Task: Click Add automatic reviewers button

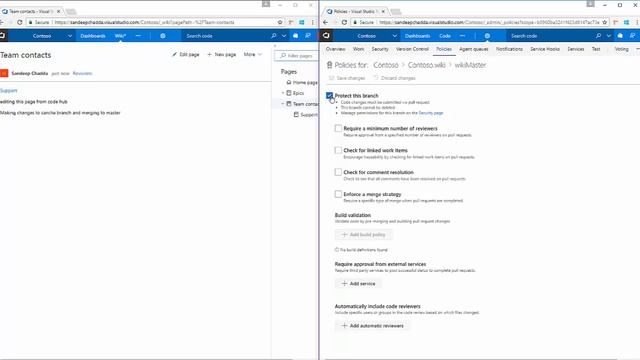Action: pos(372,326)
